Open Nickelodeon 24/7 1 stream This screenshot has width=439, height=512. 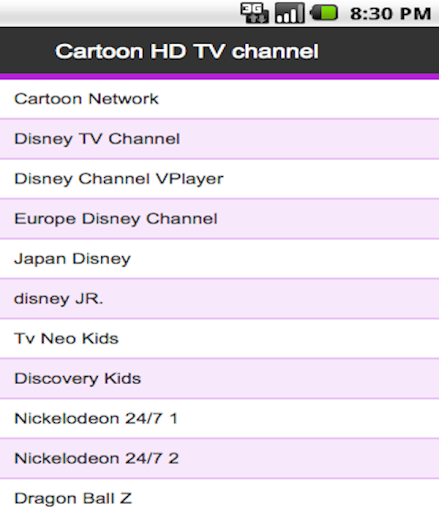pos(219,419)
